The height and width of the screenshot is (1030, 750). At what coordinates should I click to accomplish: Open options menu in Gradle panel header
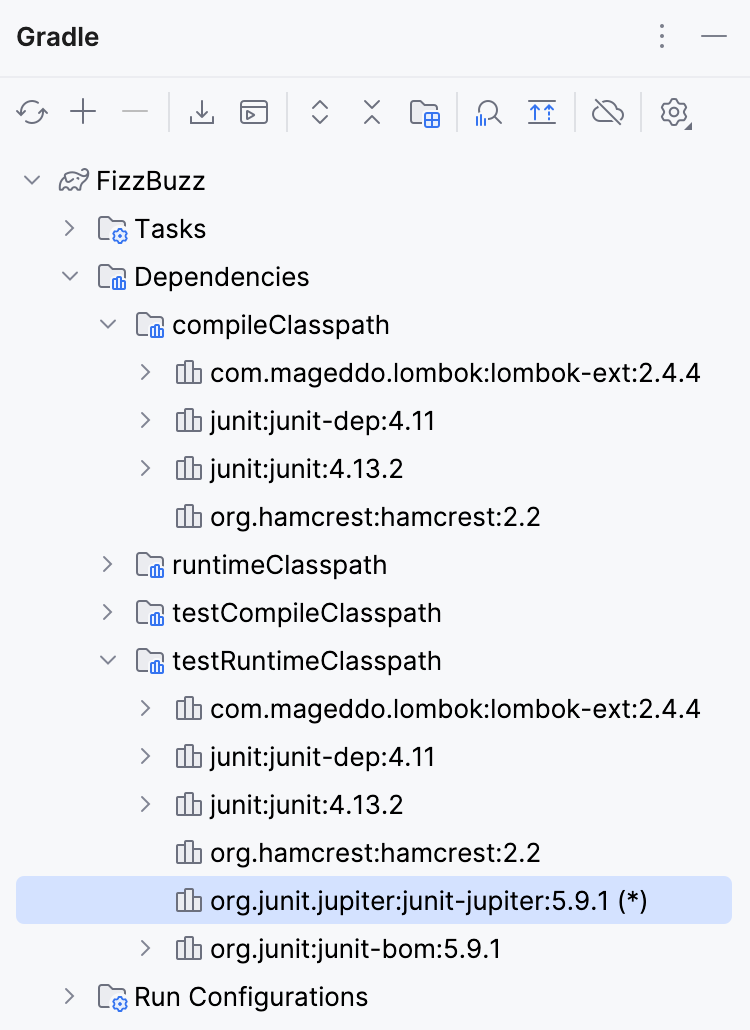662,36
